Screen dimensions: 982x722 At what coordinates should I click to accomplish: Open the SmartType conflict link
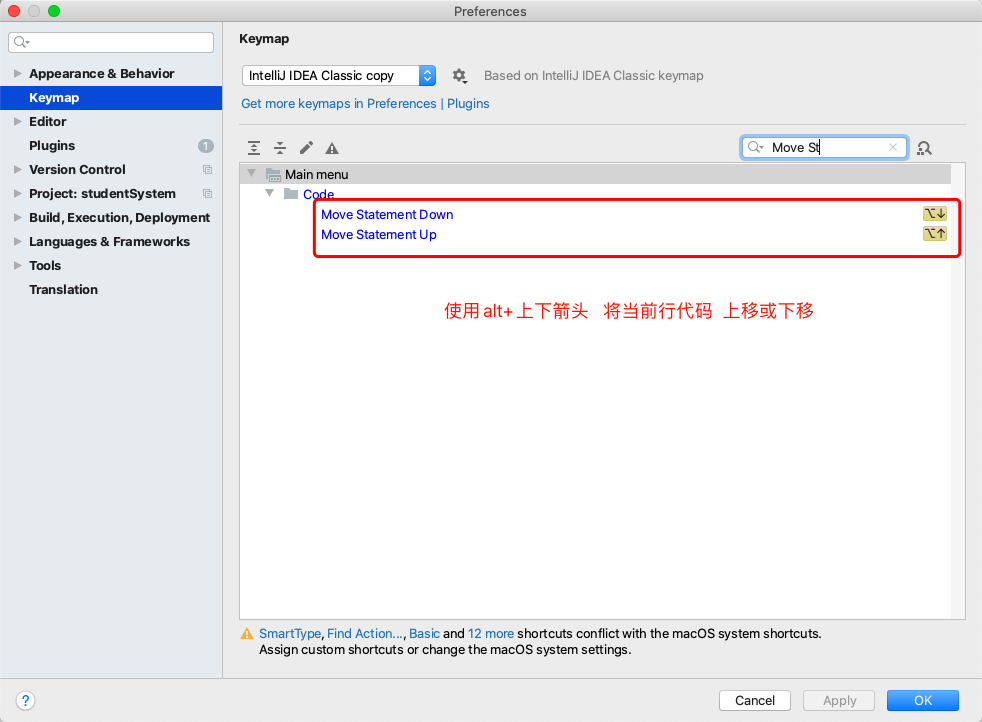click(x=290, y=634)
